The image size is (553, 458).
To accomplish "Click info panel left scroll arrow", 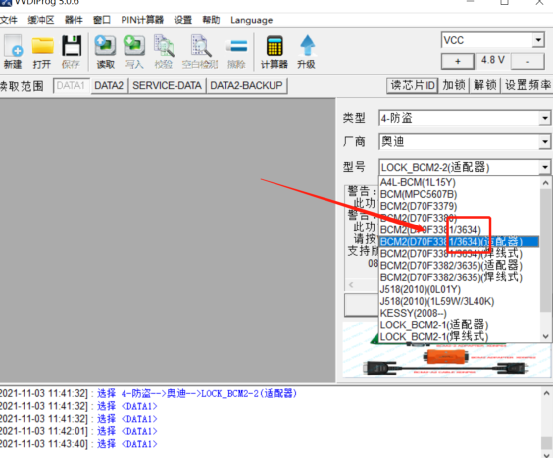I will point(351,285).
